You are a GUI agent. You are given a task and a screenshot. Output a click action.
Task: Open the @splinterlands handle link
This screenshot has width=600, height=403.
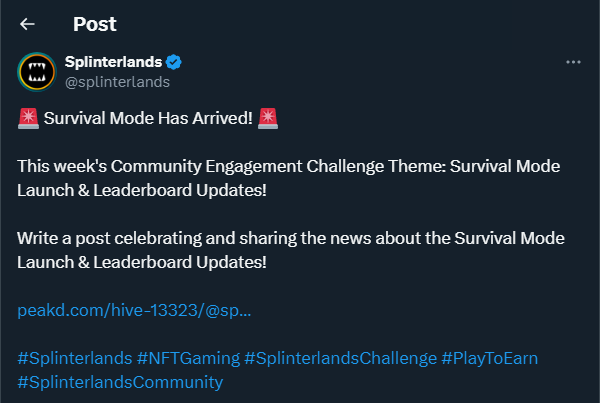(116, 82)
